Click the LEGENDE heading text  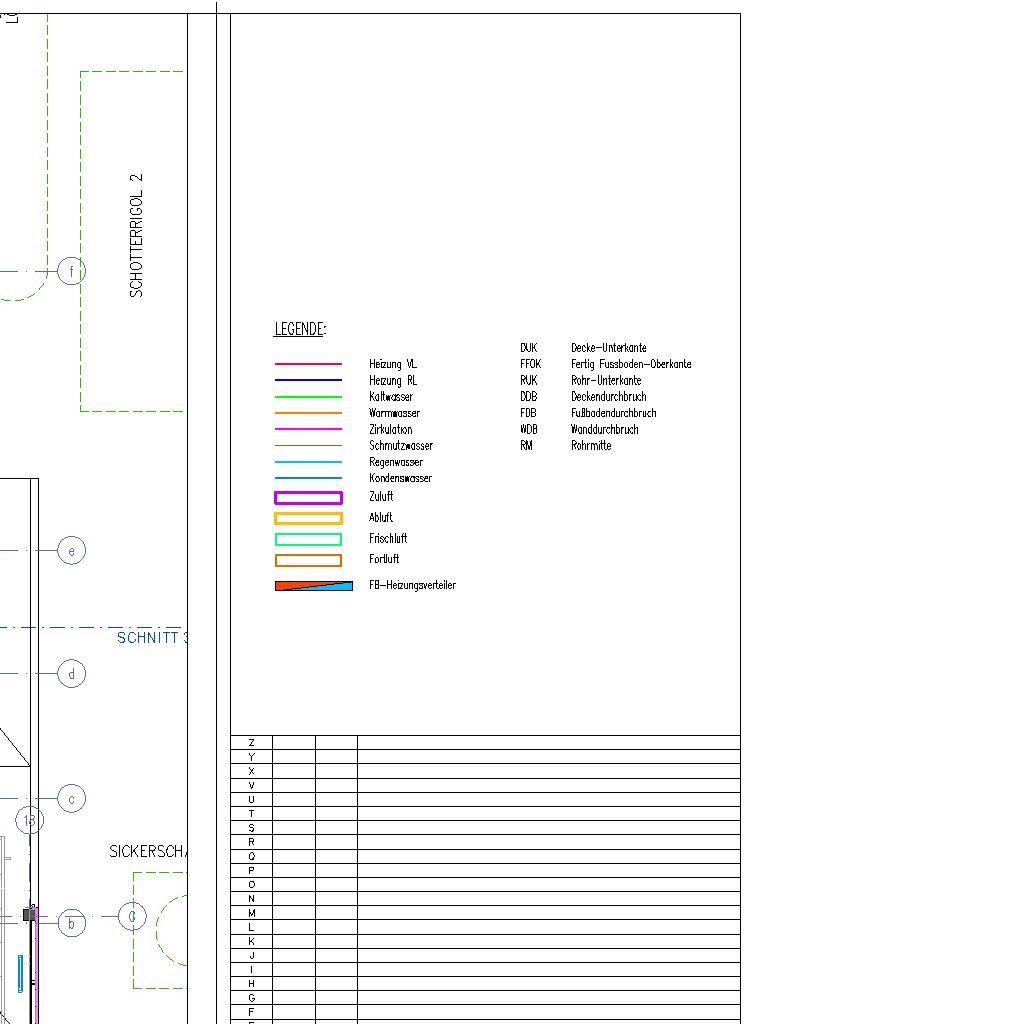(x=300, y=329)
